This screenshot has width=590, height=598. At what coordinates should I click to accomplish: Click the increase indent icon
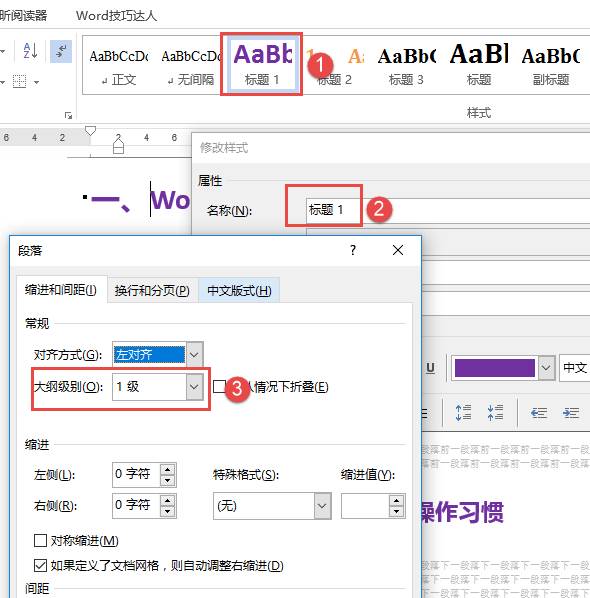571,413
